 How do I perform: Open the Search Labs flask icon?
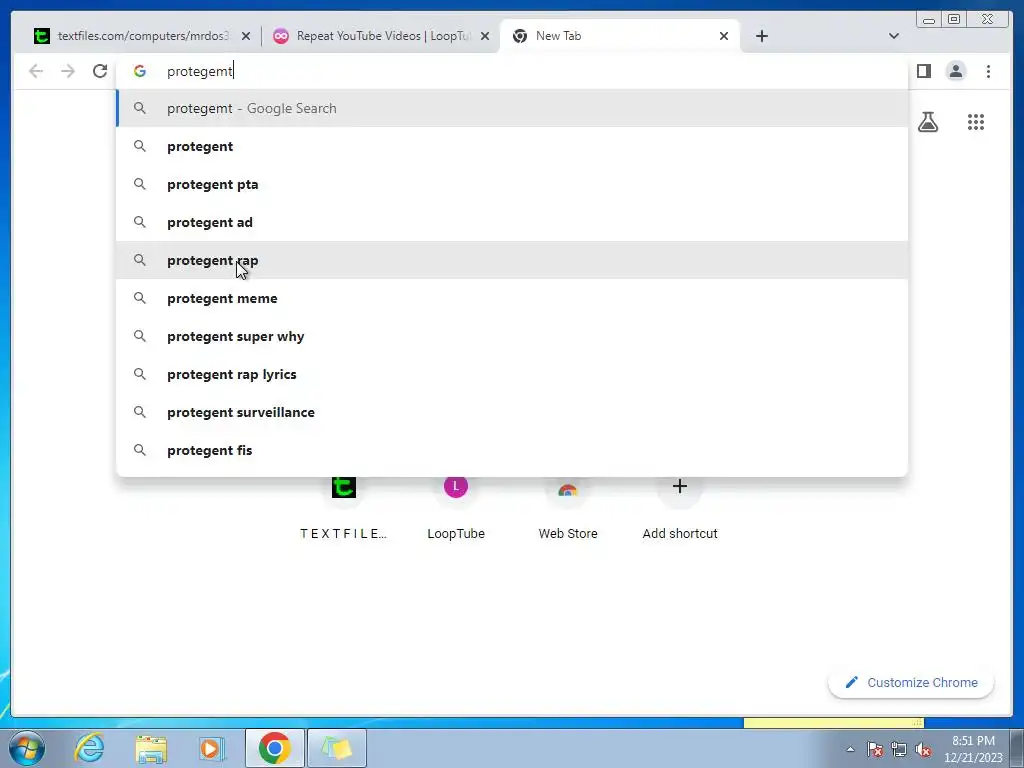click(x=928, y=122)
